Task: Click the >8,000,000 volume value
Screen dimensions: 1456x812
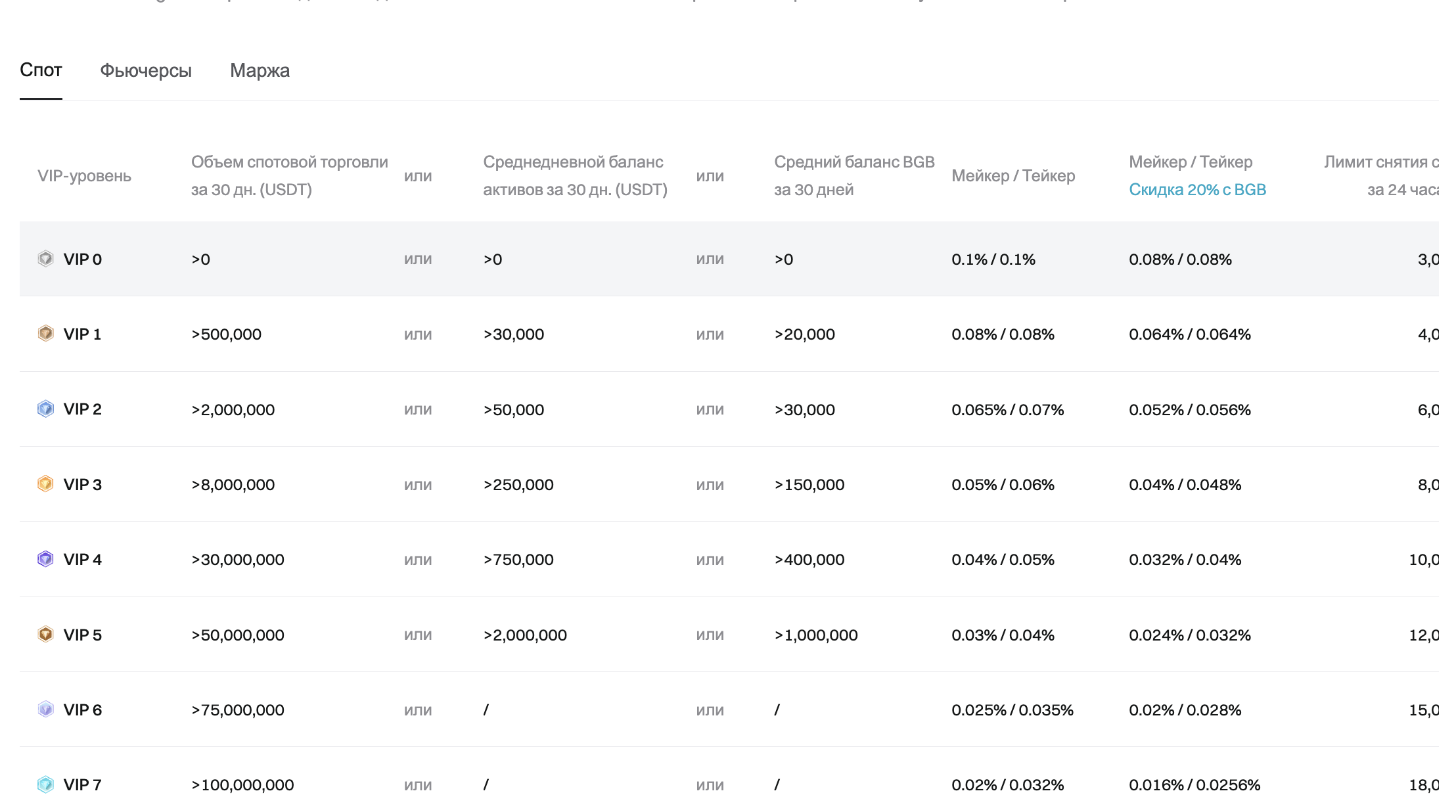Action: click(233, 485)
